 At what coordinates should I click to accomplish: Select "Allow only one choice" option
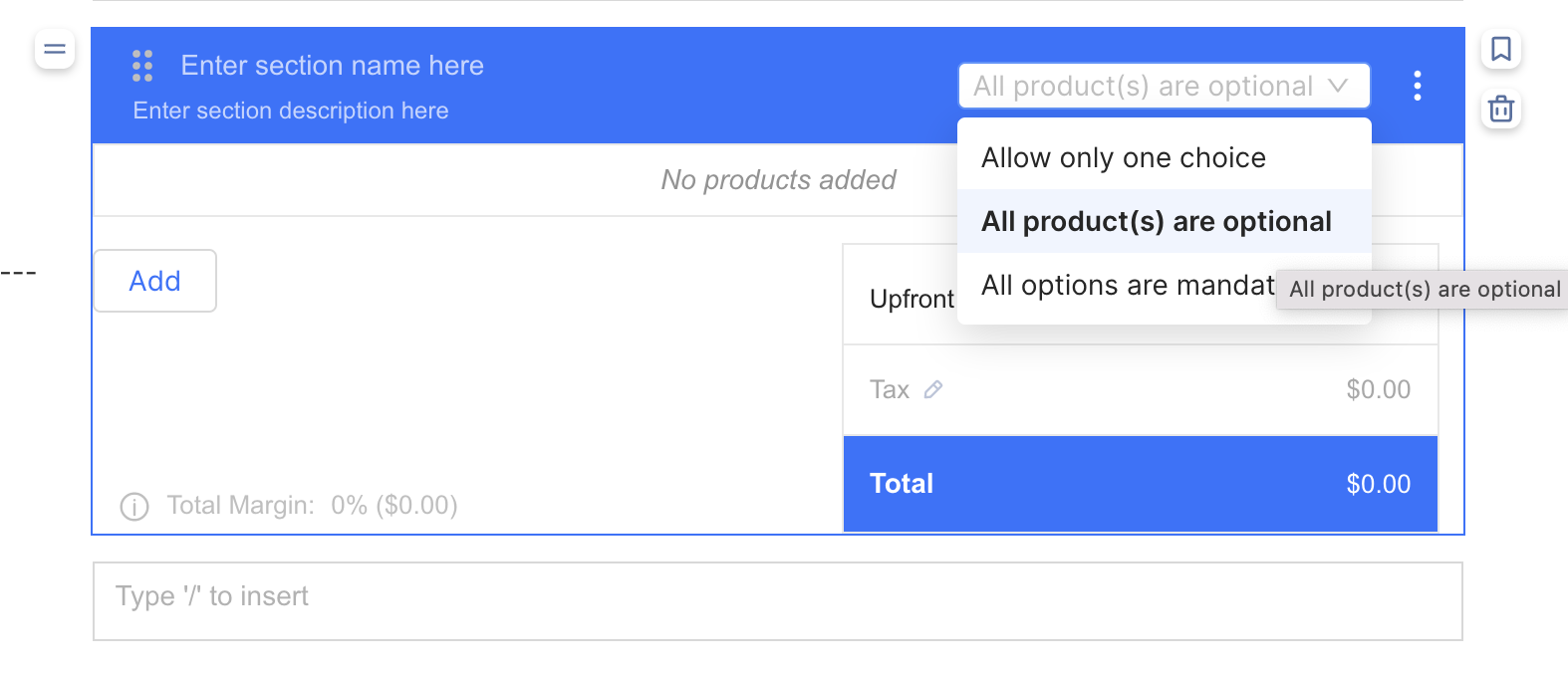point(1124,157)
